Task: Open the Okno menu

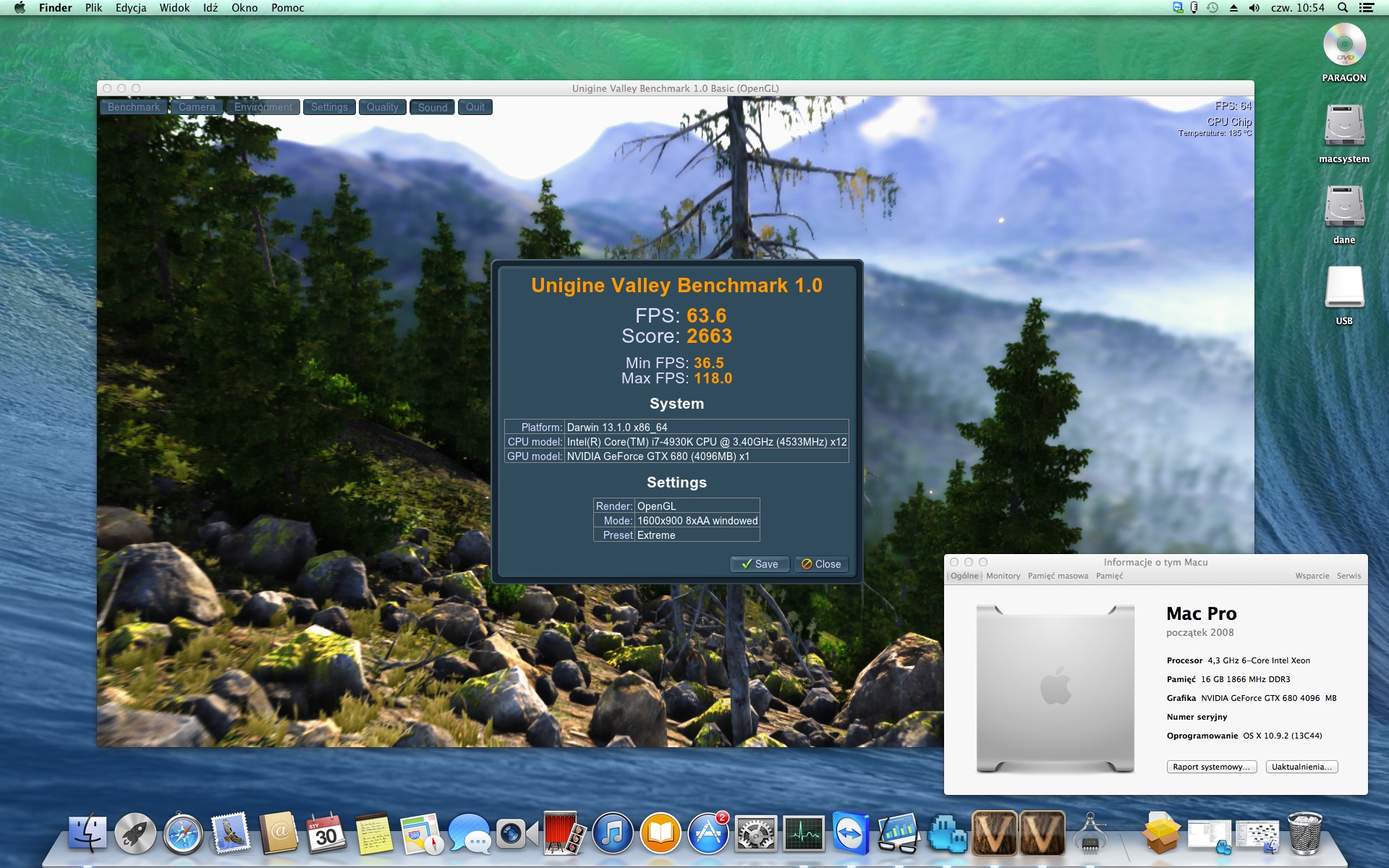Action: 245,8
